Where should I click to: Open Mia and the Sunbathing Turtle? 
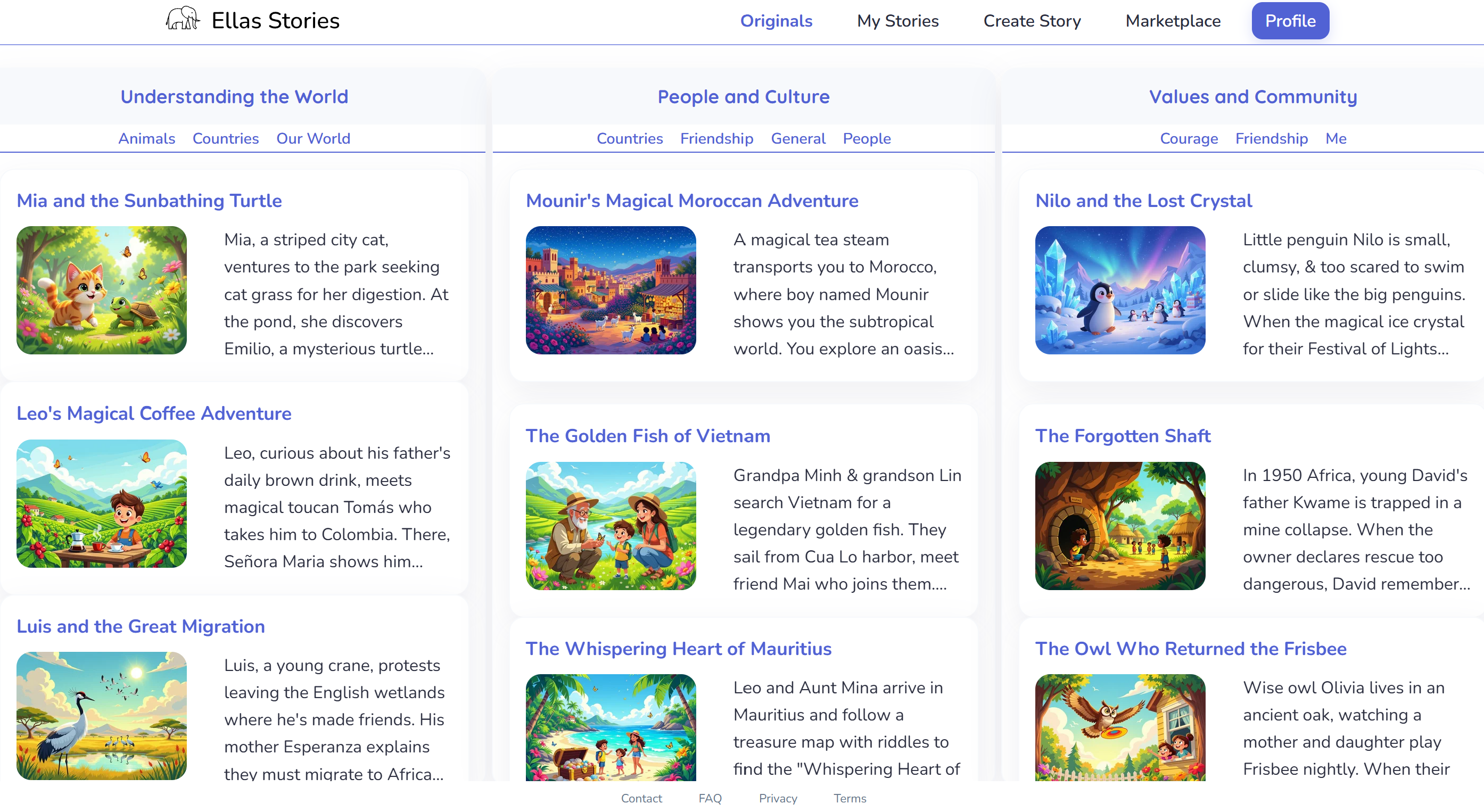click(x=149, y=201)
